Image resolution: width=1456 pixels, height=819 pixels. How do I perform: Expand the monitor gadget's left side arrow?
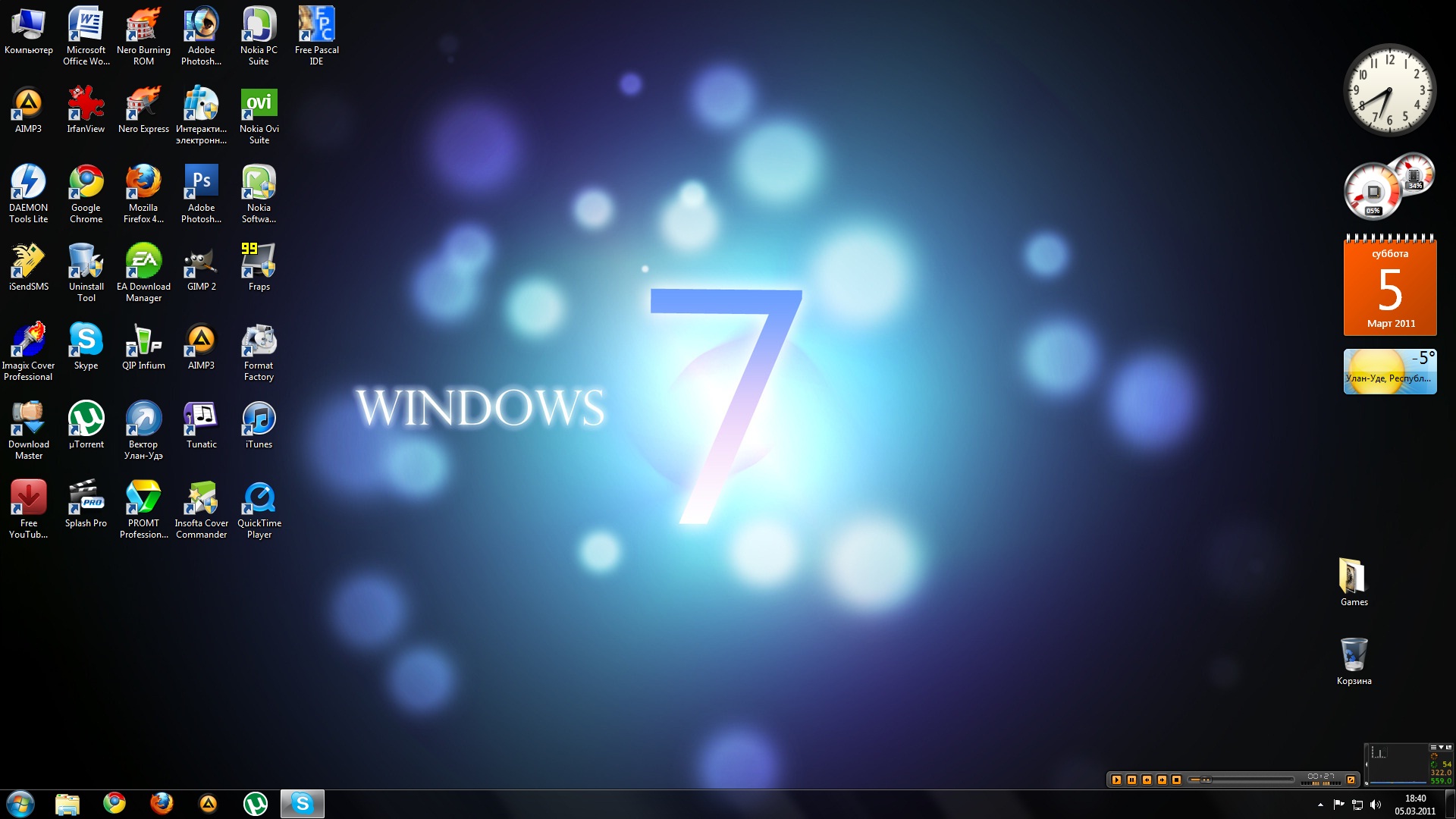1367,764
